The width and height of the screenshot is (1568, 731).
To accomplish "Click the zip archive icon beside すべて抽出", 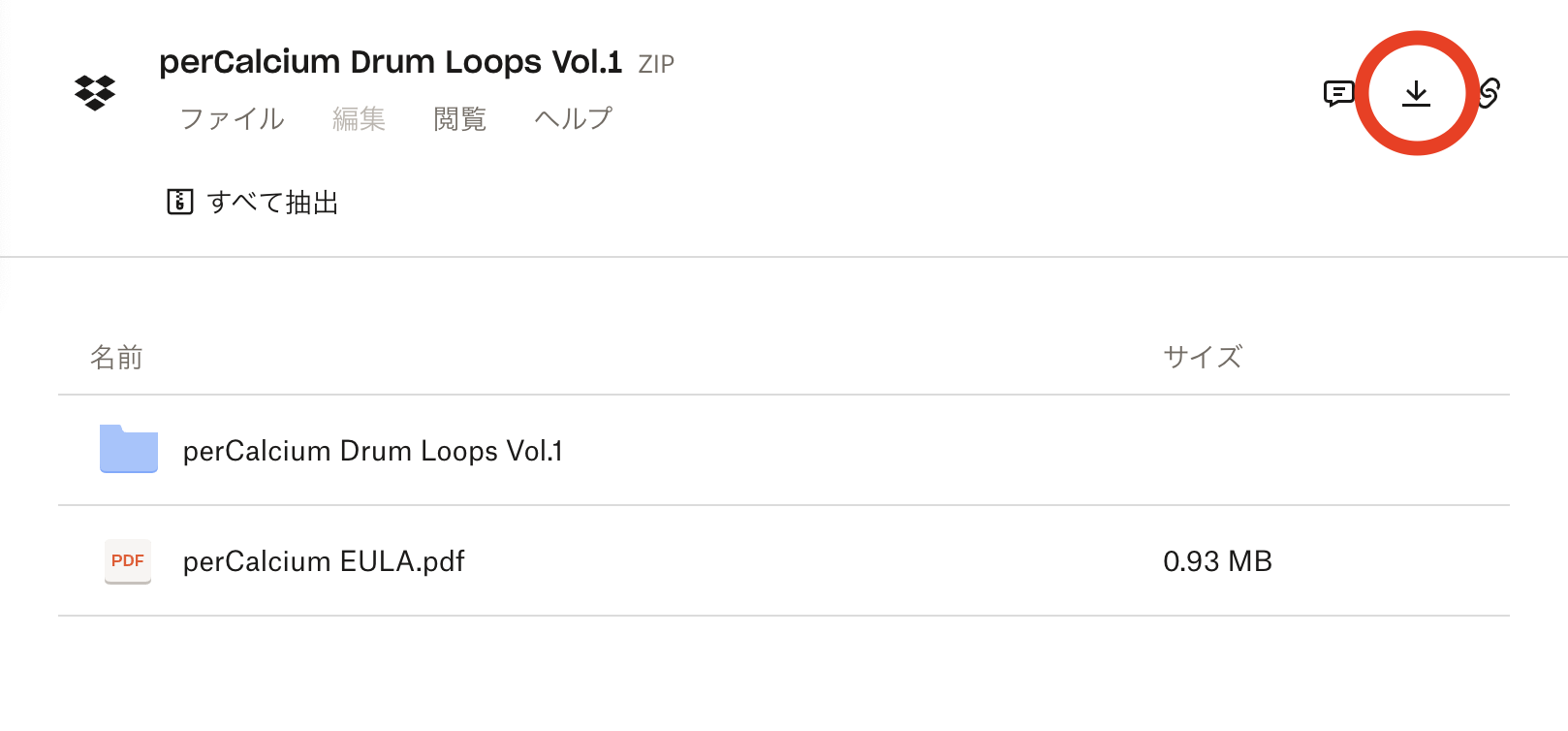I will (180, 202).
